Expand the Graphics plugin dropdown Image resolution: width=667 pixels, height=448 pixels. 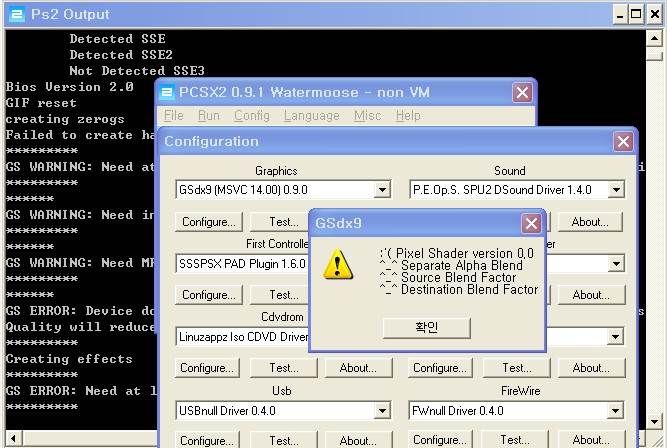tap(382, 190)
